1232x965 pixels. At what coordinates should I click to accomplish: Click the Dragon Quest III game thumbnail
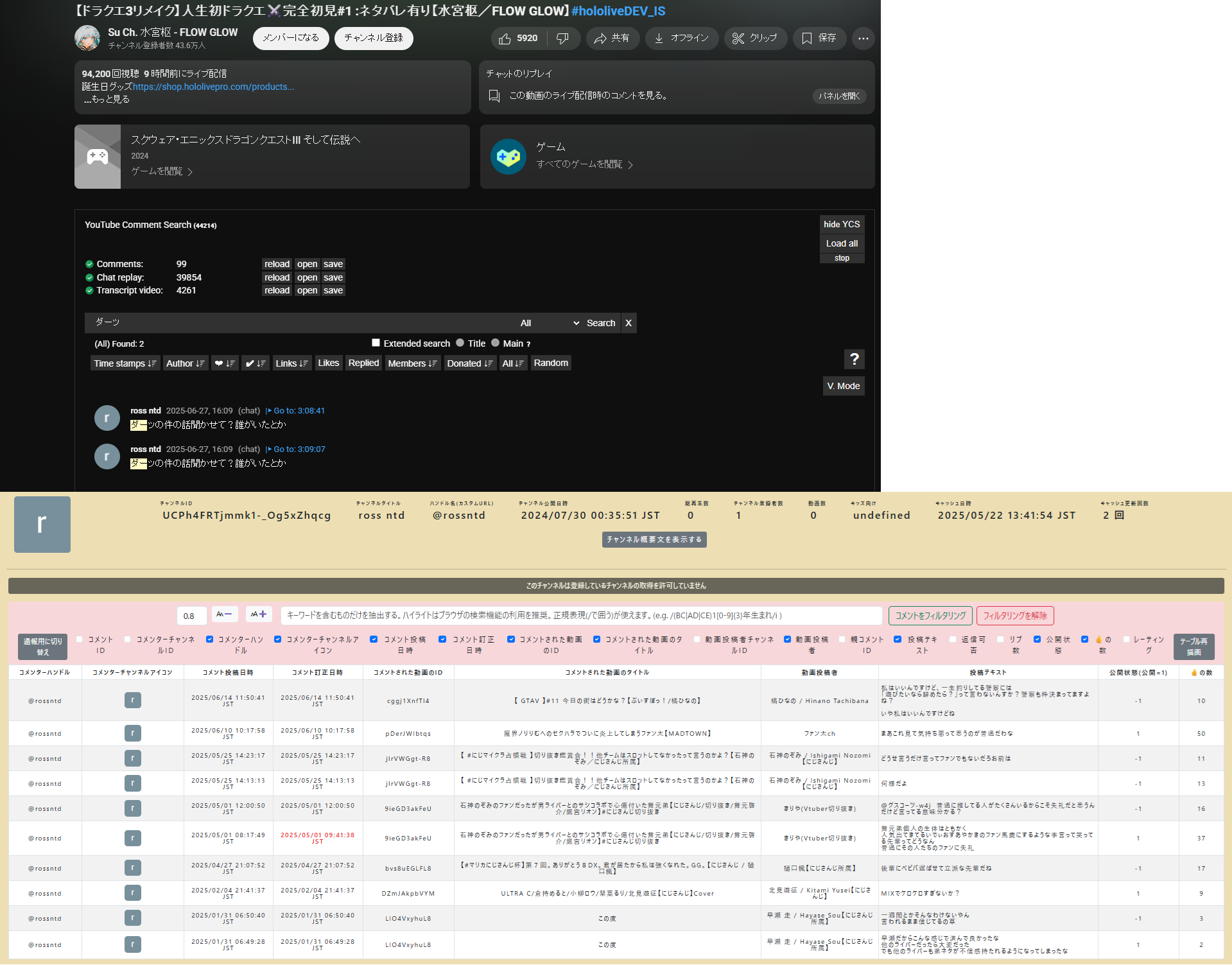click(98, 157)
